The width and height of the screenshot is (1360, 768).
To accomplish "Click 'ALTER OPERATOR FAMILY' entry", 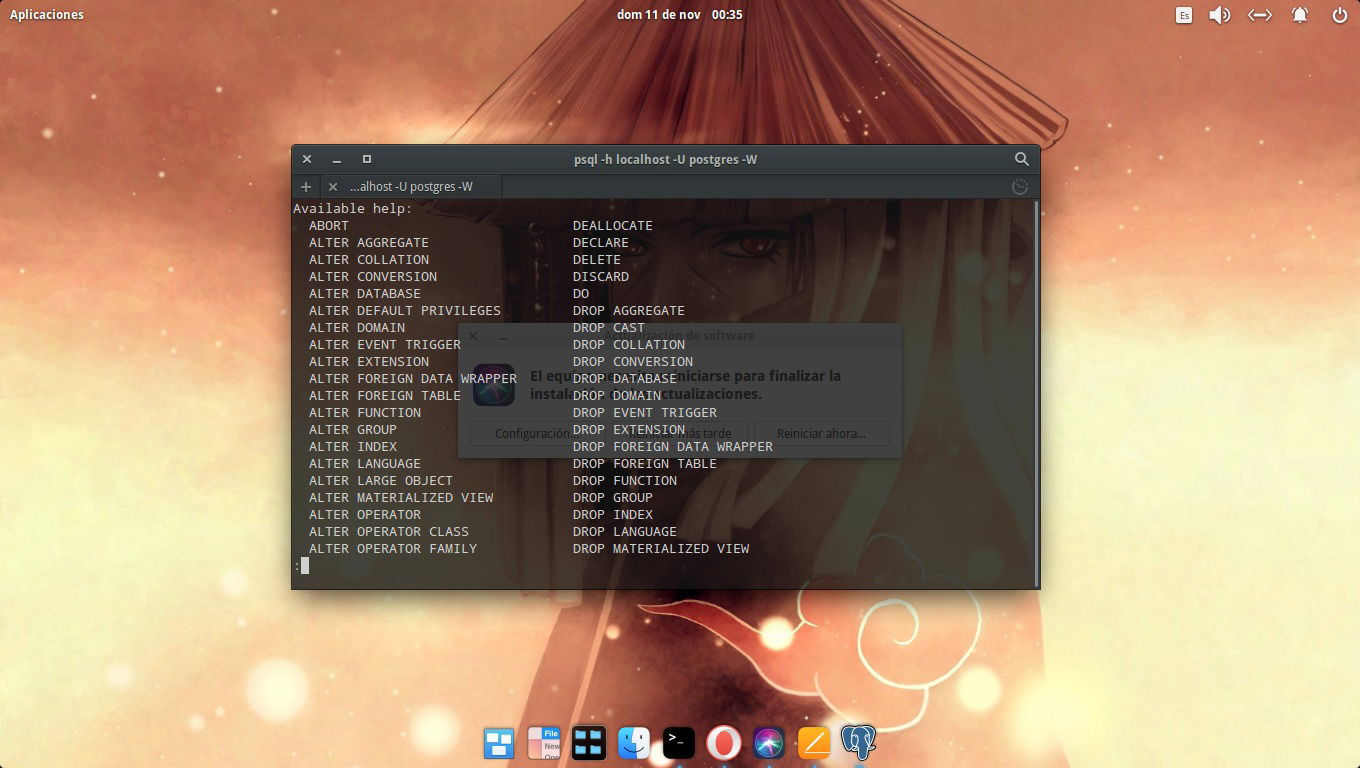I will pyautogui.click(x=393, y=548).
